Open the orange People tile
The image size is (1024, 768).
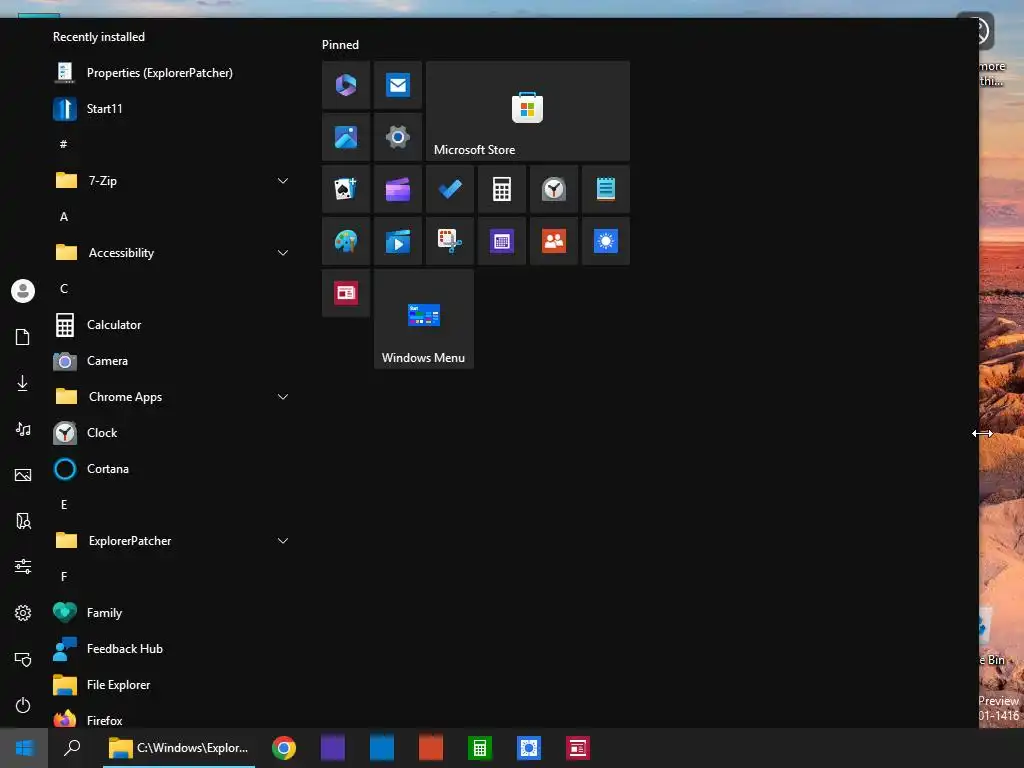point(554,242)
